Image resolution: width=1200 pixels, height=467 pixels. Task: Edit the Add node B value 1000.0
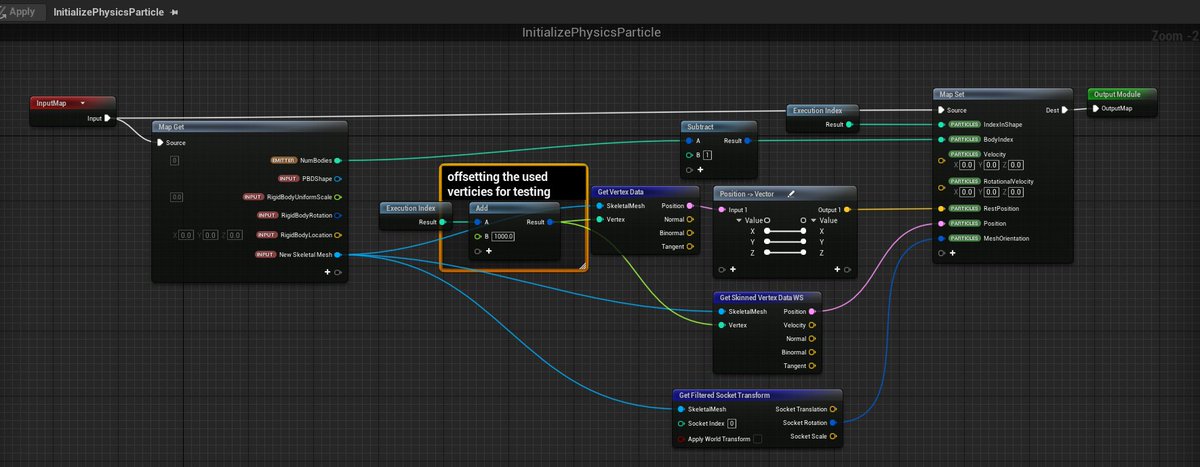tap(501, 236)
